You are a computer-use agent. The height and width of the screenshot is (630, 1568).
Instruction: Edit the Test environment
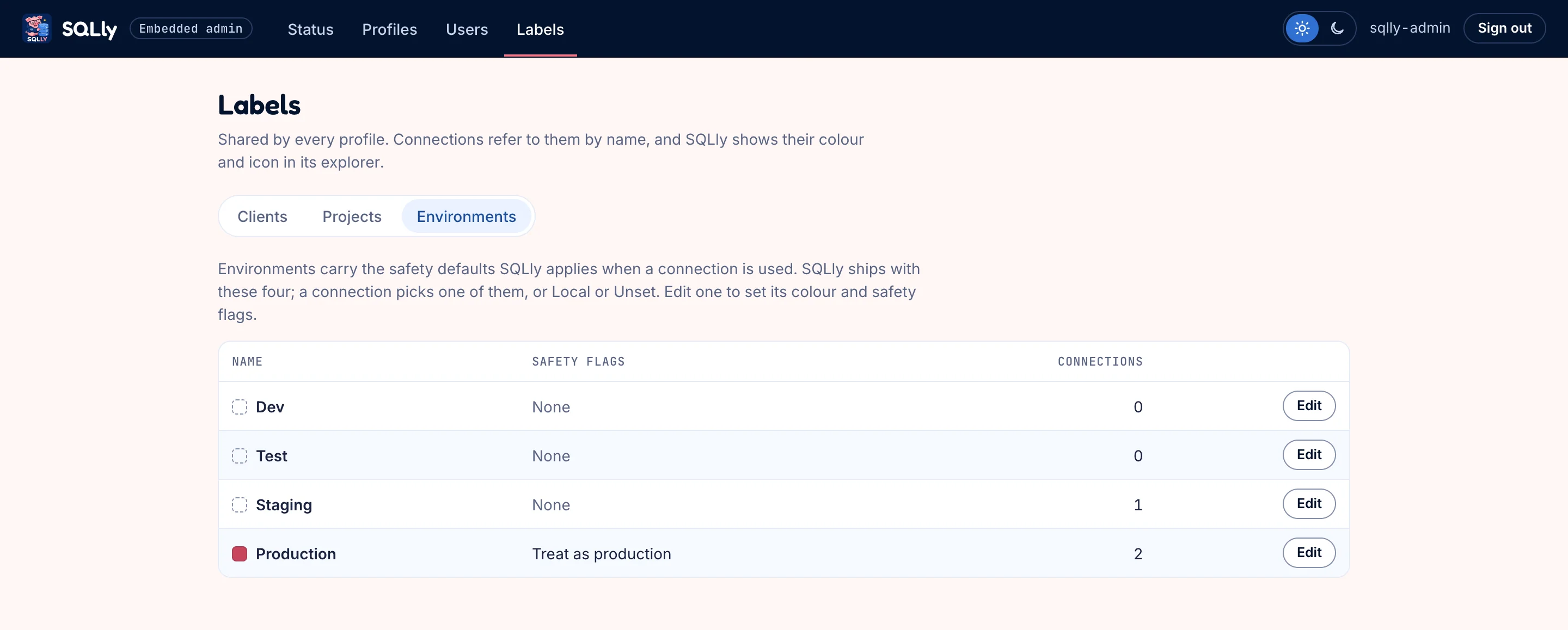click(x=1309, y=455)
